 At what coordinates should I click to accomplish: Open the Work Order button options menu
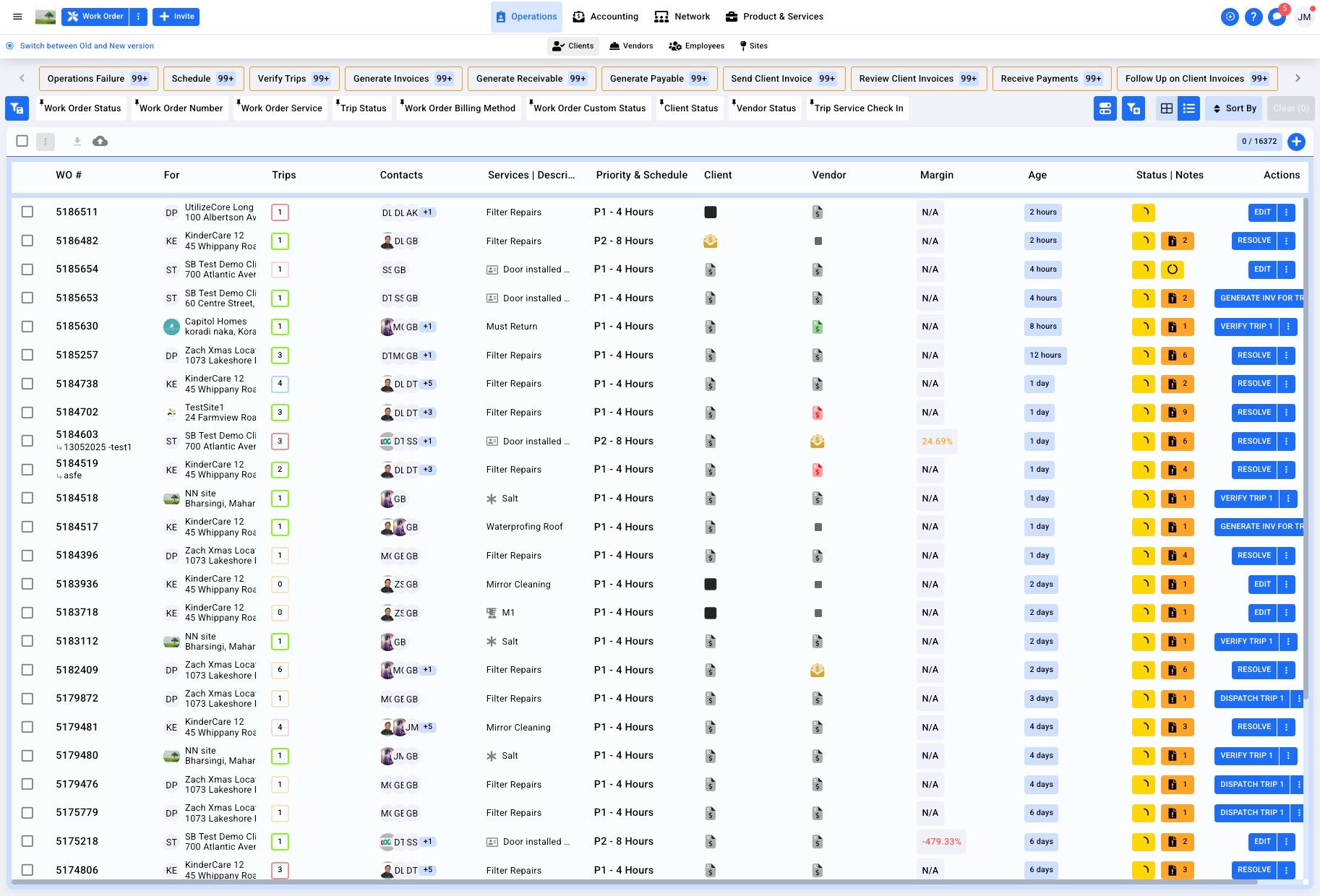click(x=139, y=17)
